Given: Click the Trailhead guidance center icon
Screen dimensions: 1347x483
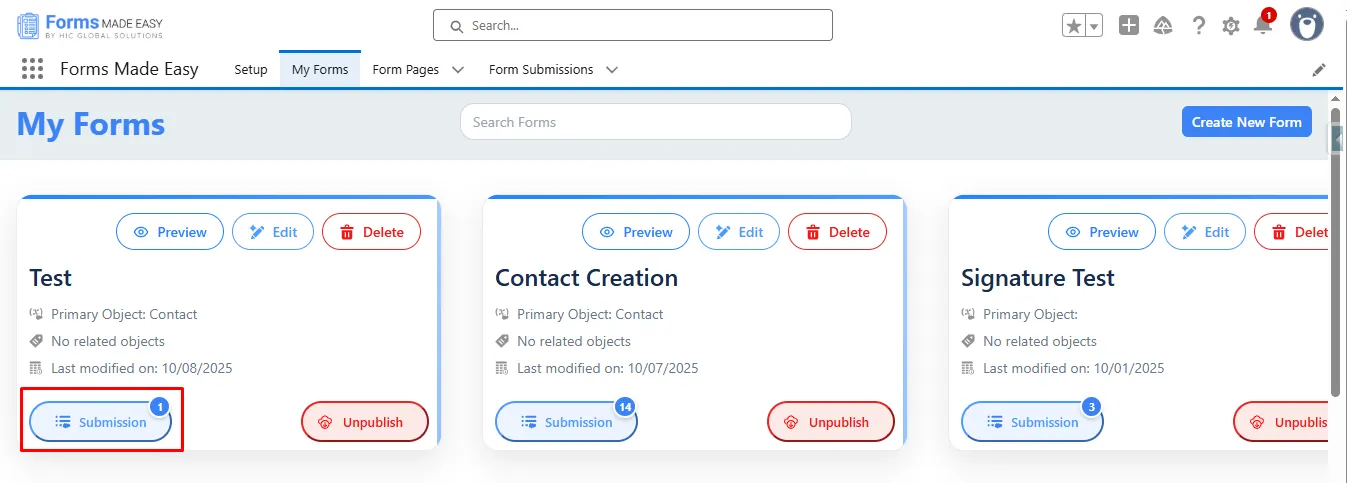Looking at the screenshot, I should click(x=1163, y=26).
